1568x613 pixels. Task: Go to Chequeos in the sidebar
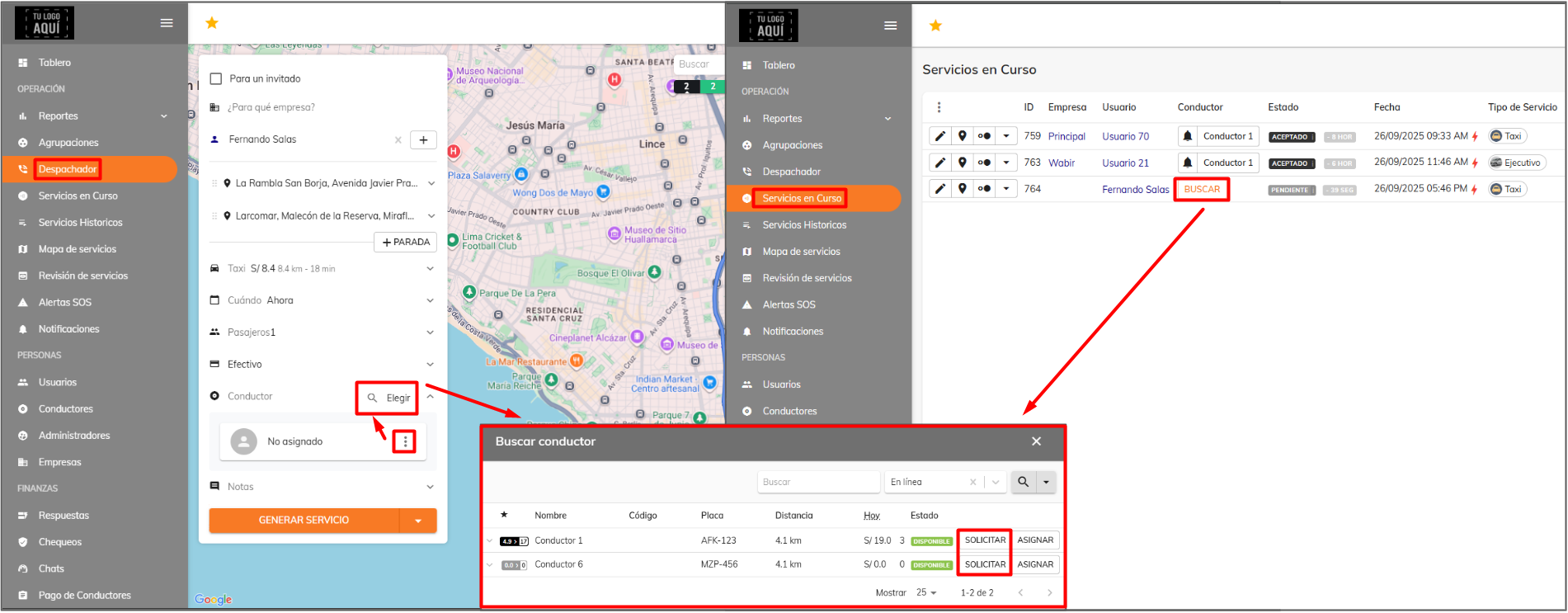pos(60,542)
